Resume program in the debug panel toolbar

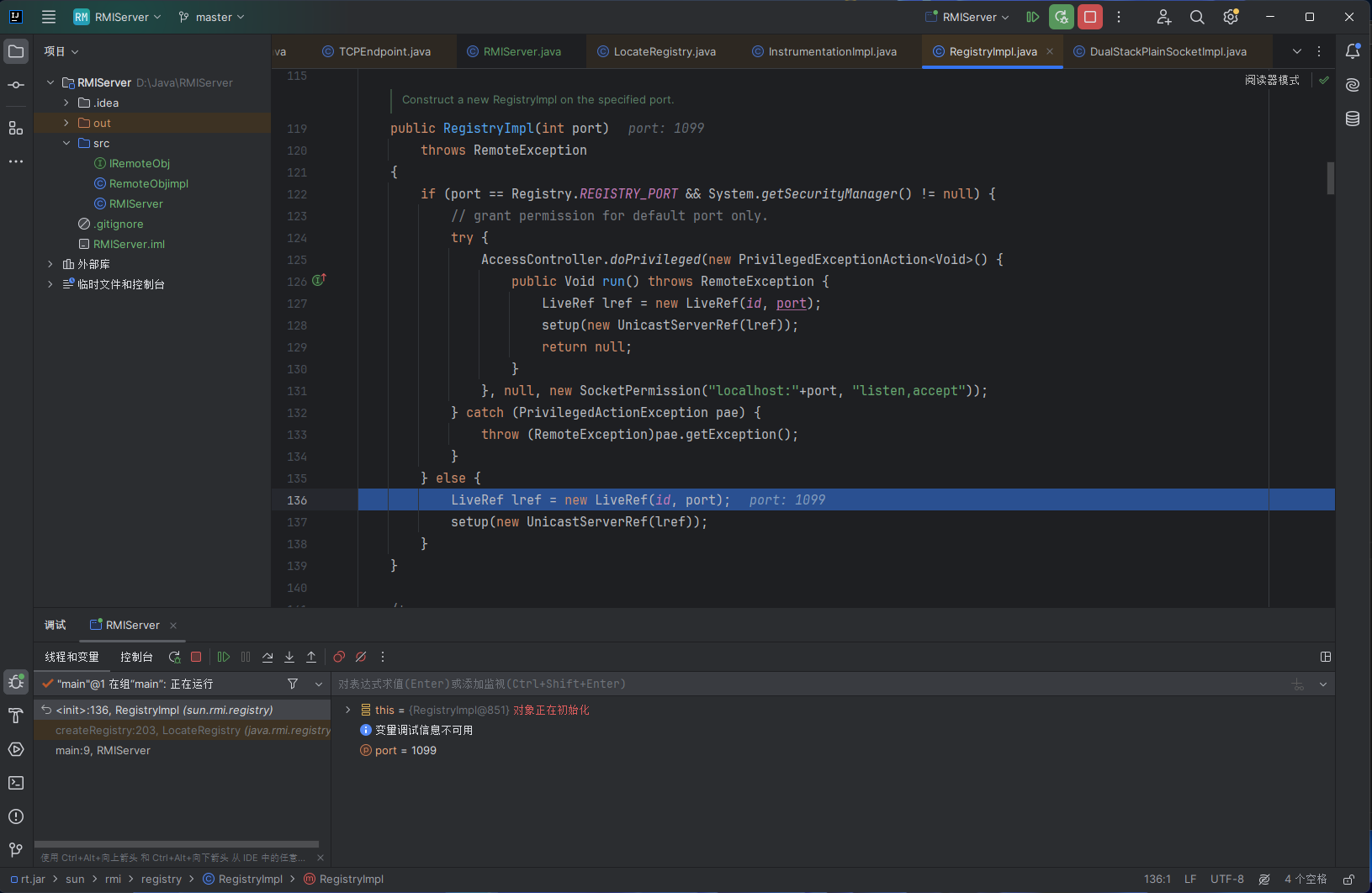click(x=224, y=657)
